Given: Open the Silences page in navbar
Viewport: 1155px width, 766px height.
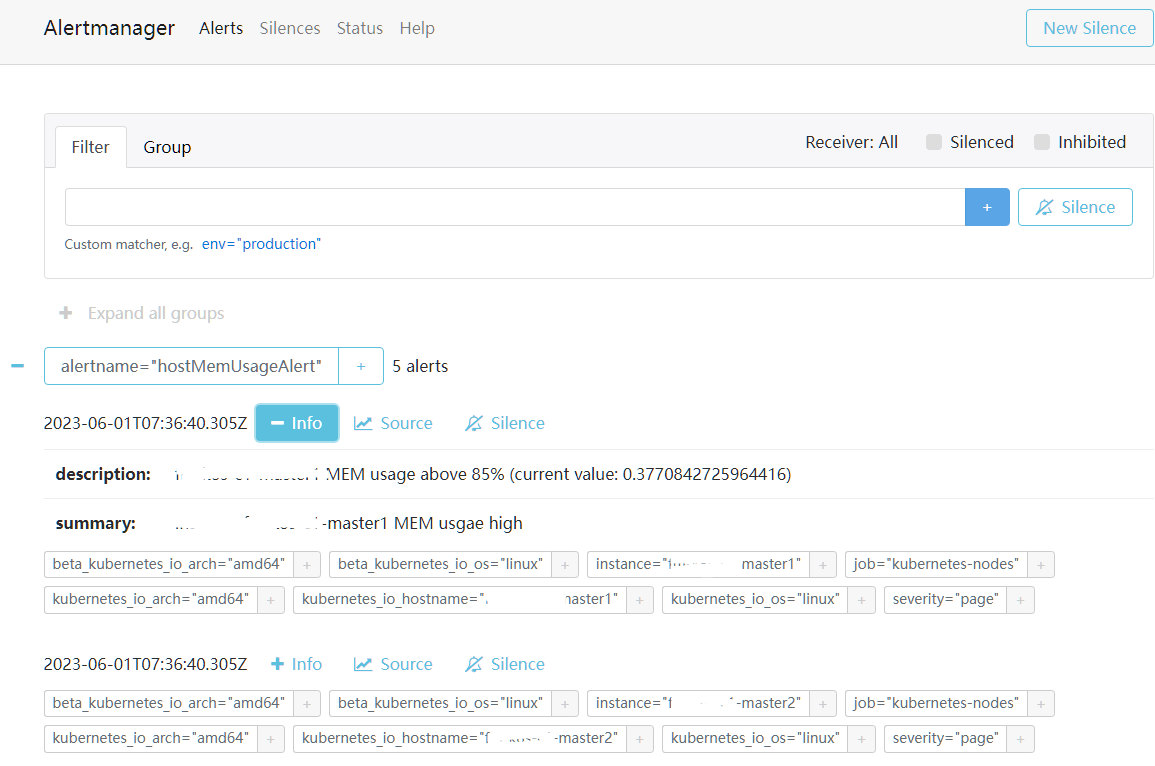Looking at the screenshot, I should pos(290,28).
